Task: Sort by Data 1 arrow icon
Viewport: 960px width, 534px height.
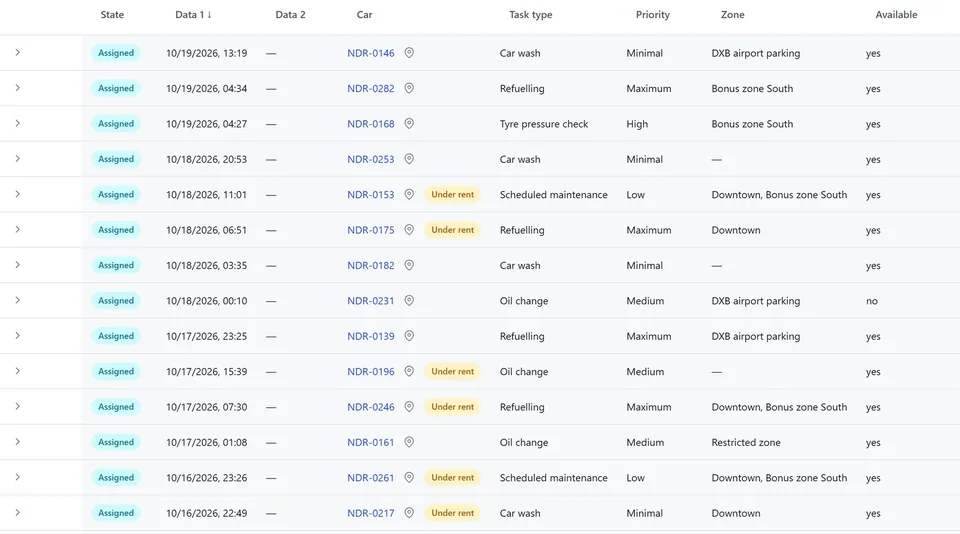Action: 209,15
